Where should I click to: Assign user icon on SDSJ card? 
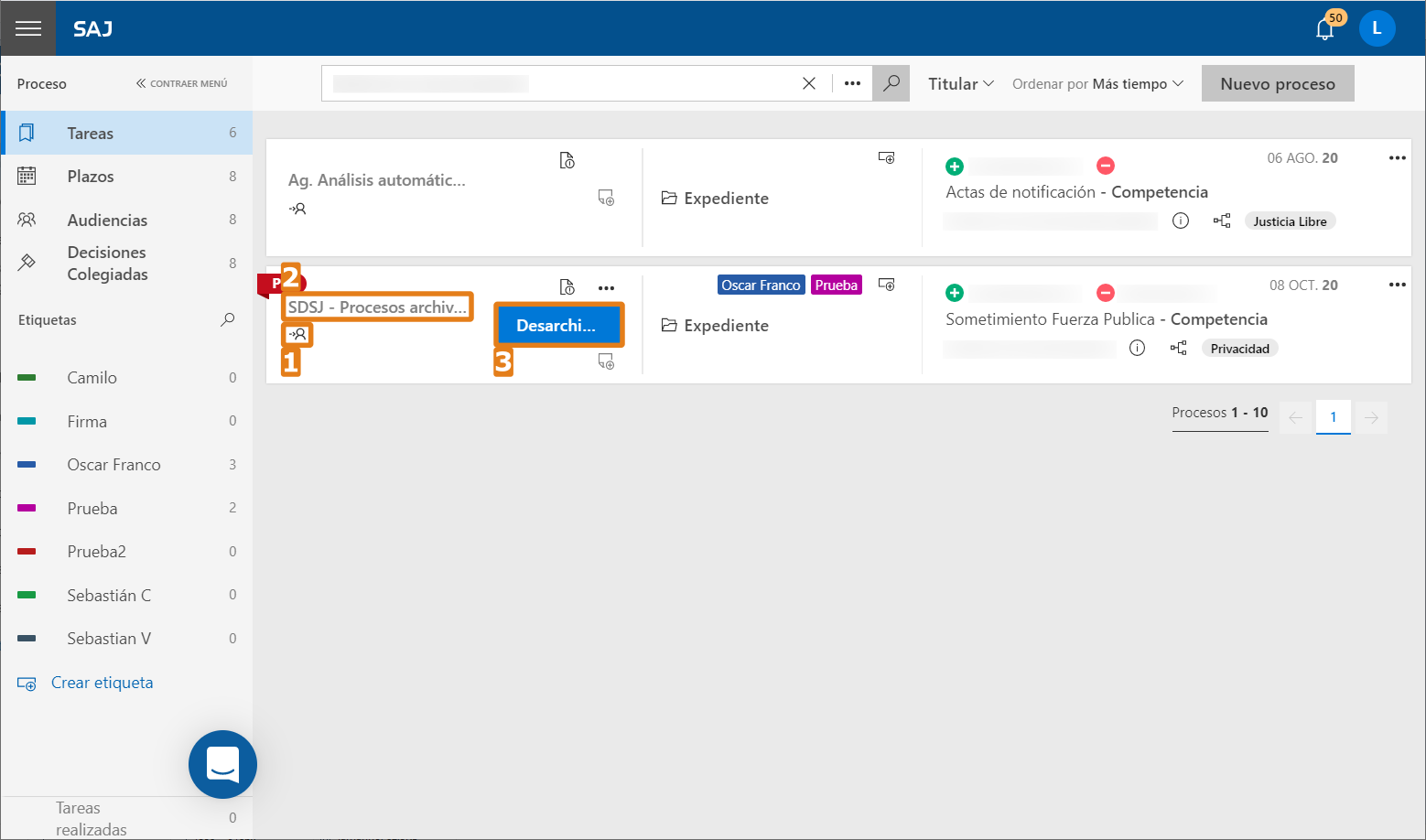[x=297, y=335]
